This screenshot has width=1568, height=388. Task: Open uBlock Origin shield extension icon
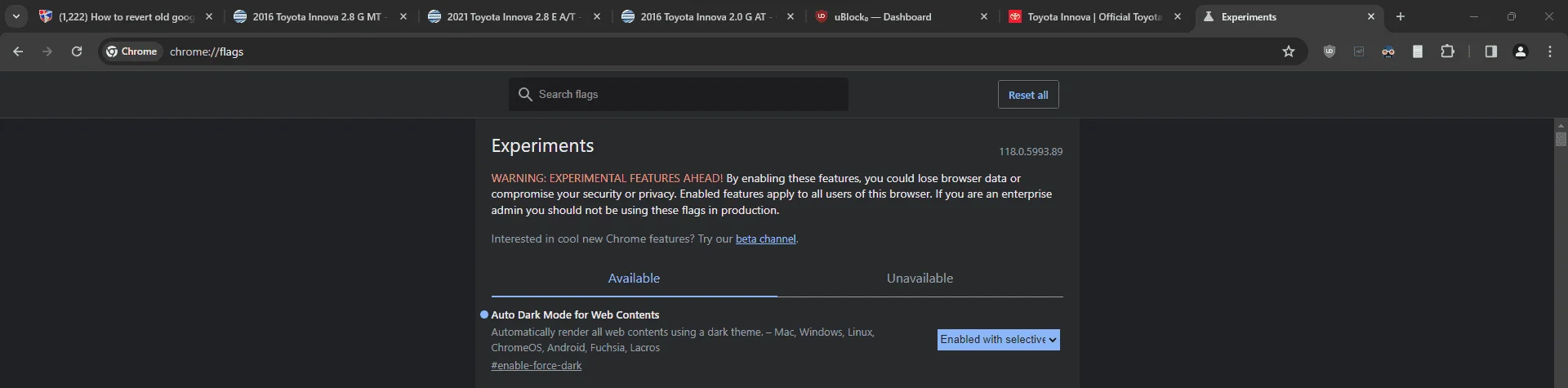(1330, 51)
